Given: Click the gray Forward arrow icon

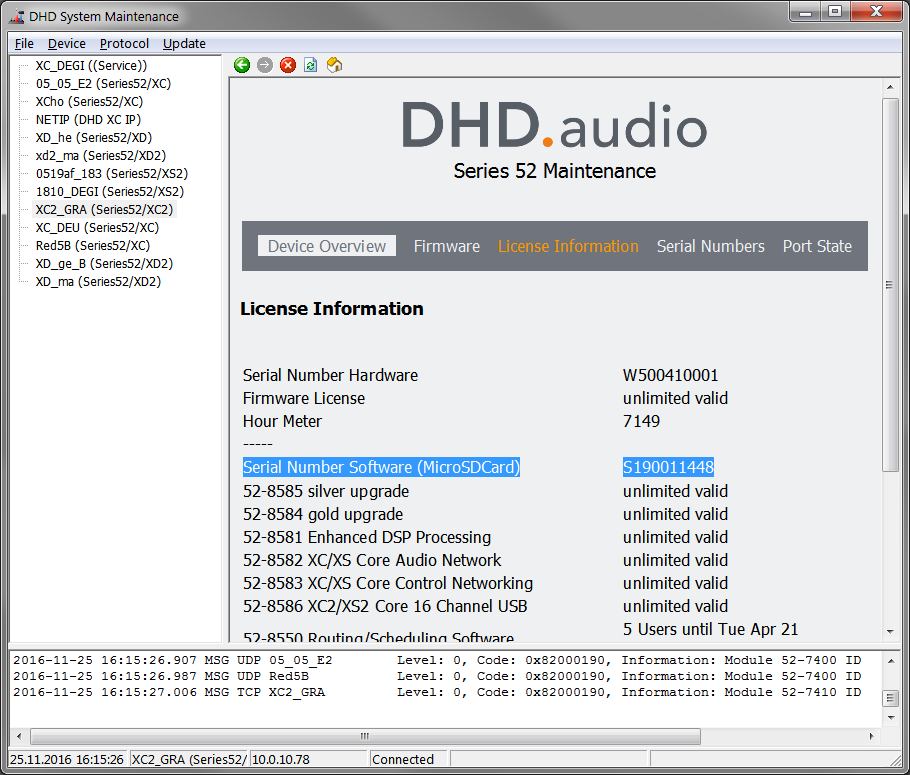Looking at the screenshot, I should (265, 65).
